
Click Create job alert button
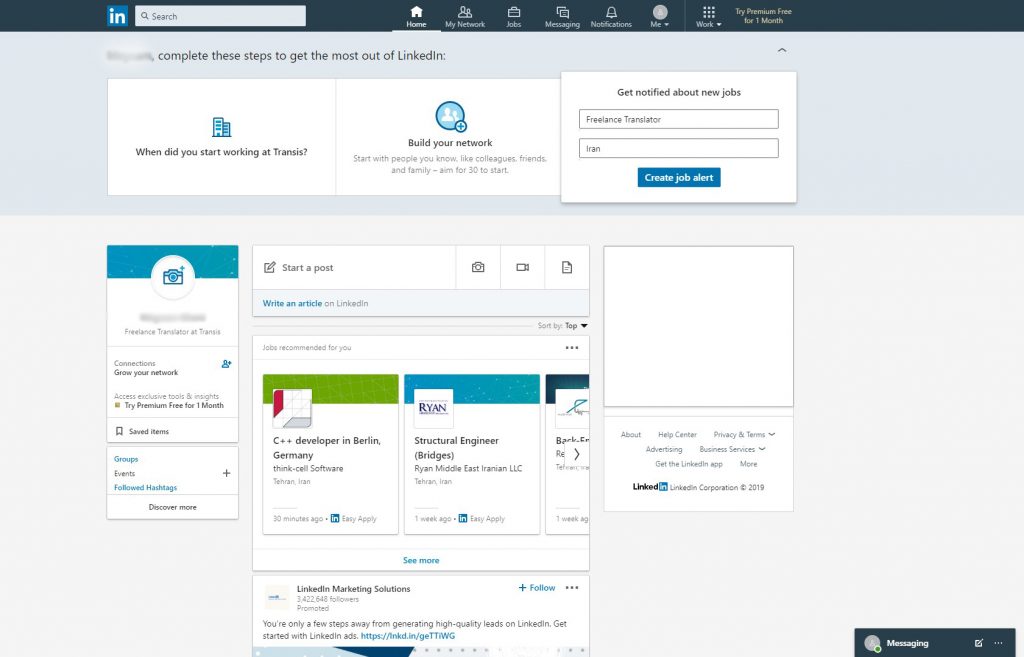[x=679, y=177]
